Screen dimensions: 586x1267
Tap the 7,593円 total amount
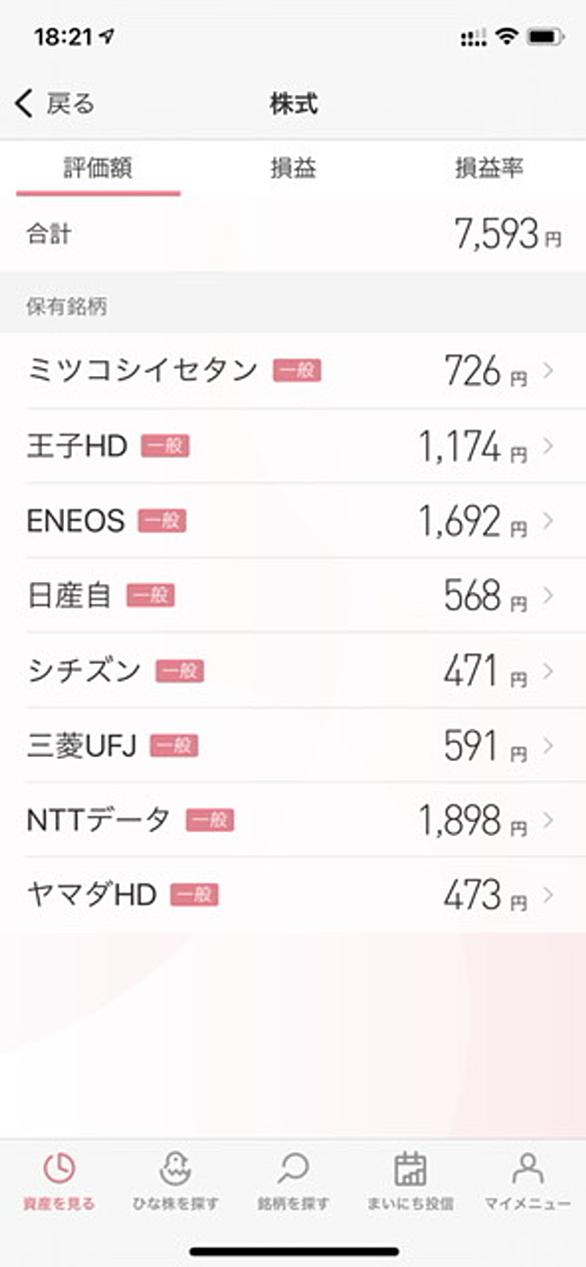click(507, 234)
